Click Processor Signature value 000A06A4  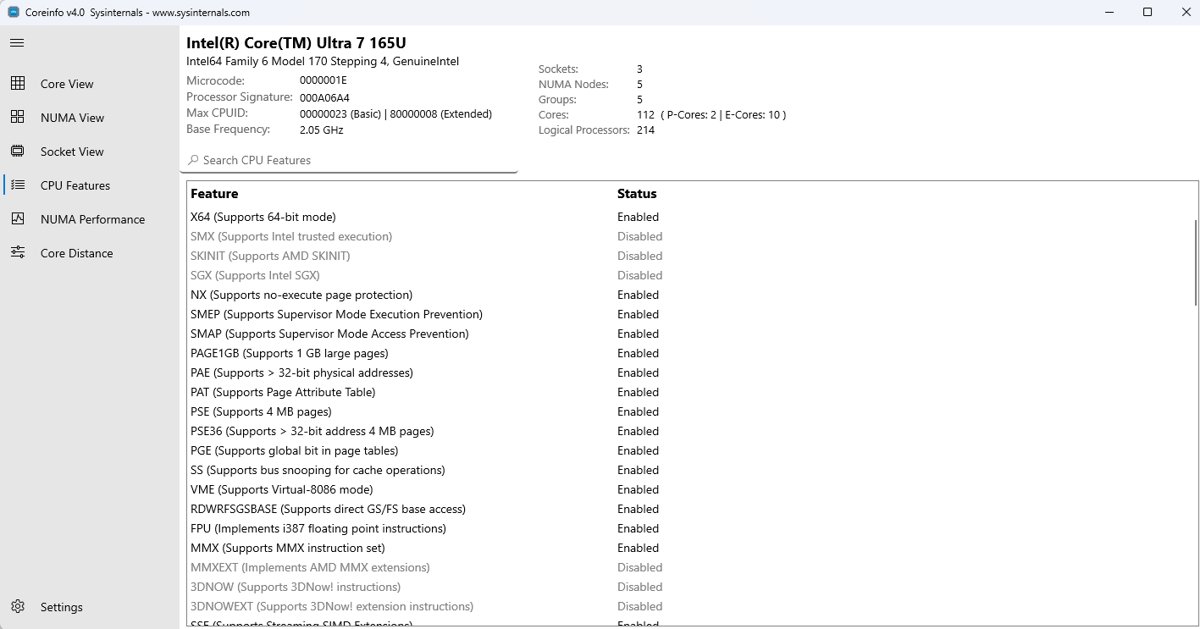tap(324, 98)
